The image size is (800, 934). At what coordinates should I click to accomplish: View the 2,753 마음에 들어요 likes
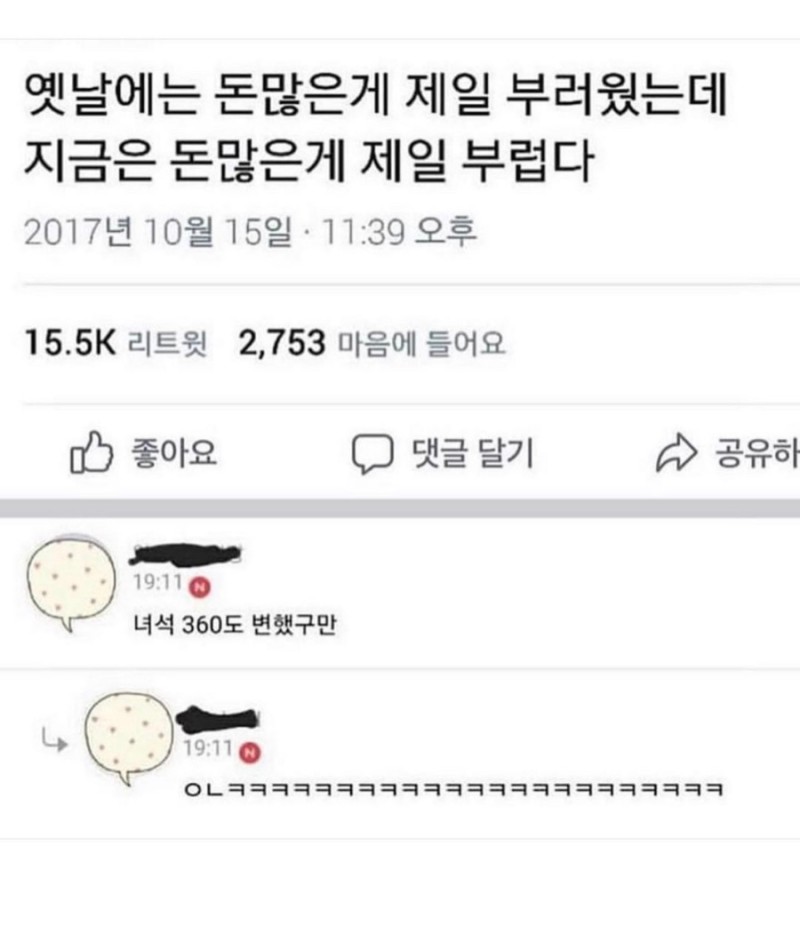click(x=372, y=343)
